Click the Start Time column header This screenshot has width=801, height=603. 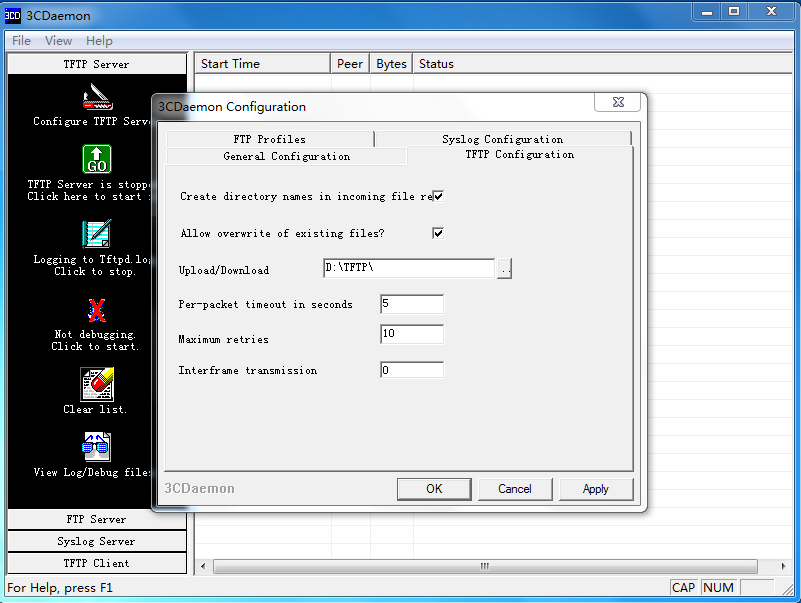263,64
